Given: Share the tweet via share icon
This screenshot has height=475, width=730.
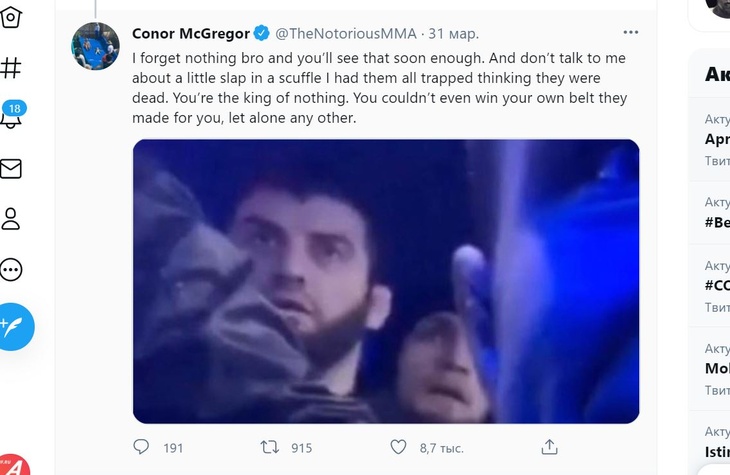Looking at the screenshot, I should tap(549, 447).
